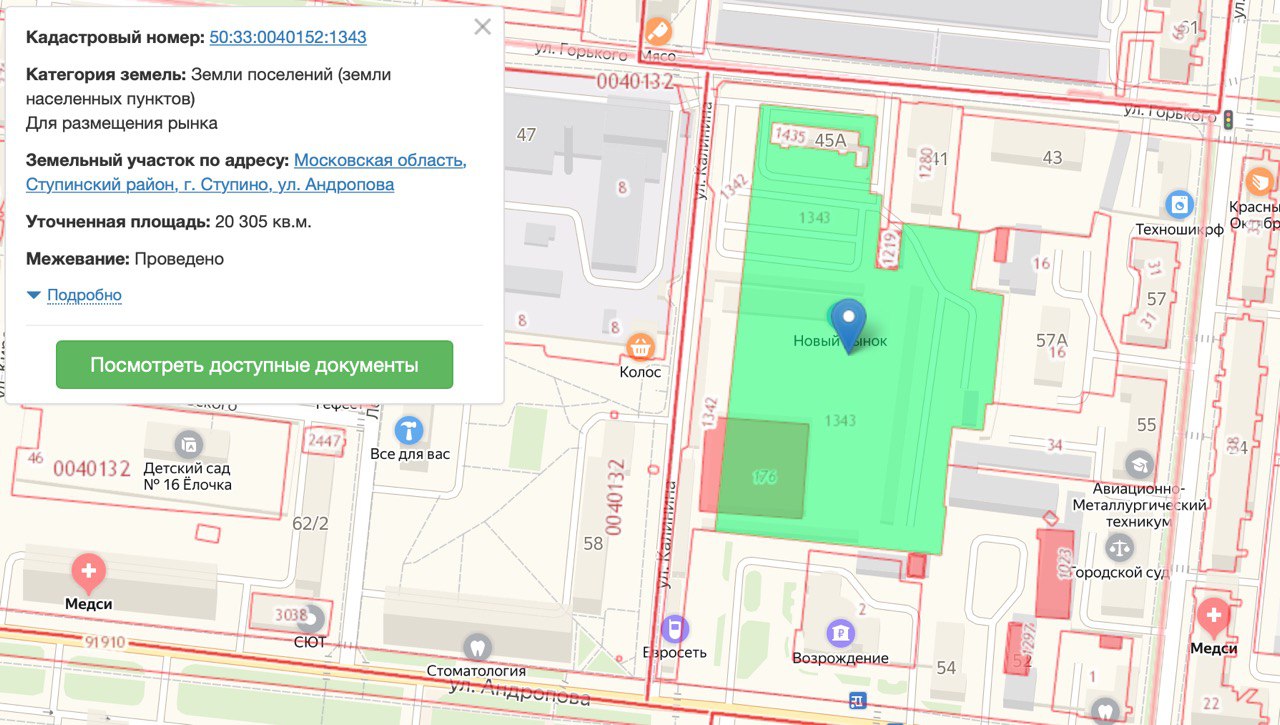
Task: Select the Техношкоф appliance store icon
Action: pyautogui.click(x=1180, y=205)
